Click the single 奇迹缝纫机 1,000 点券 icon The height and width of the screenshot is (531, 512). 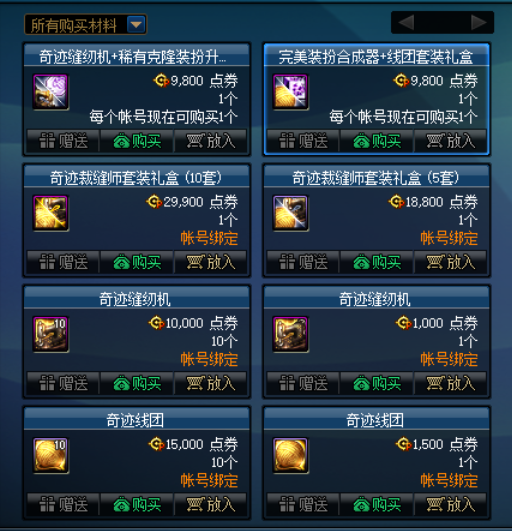click(x=291, y=334)
